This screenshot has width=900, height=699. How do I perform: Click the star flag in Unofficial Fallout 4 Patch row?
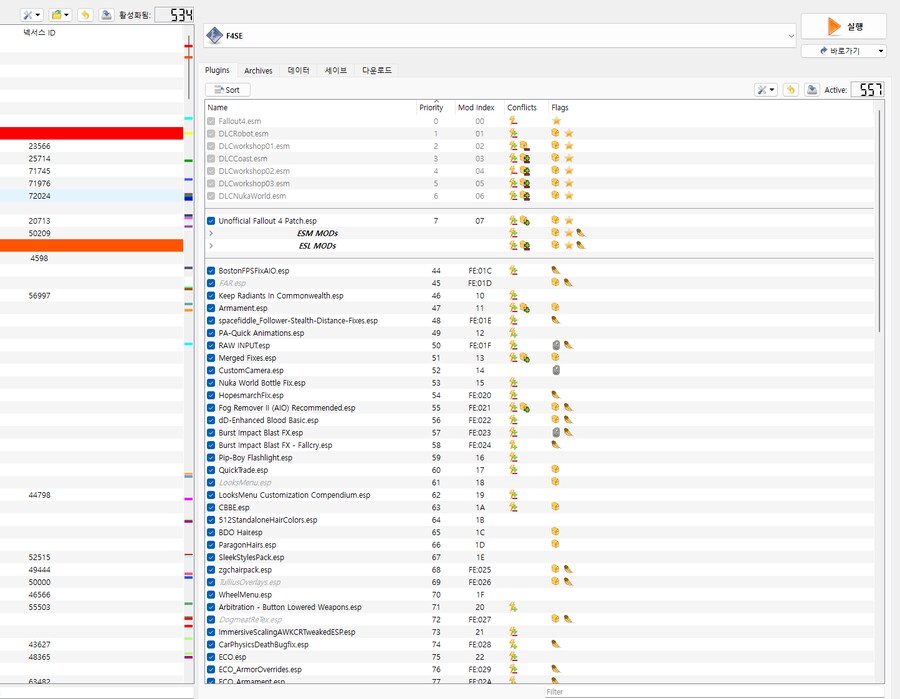coord(569,220)
